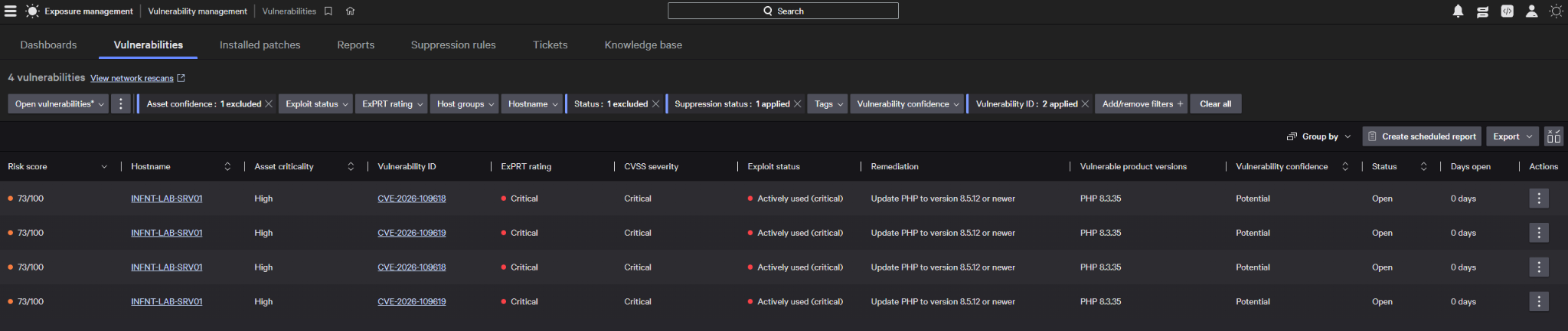Switch to the Dashboards tab
1568x331 pixels.
[x=48, y=44]
